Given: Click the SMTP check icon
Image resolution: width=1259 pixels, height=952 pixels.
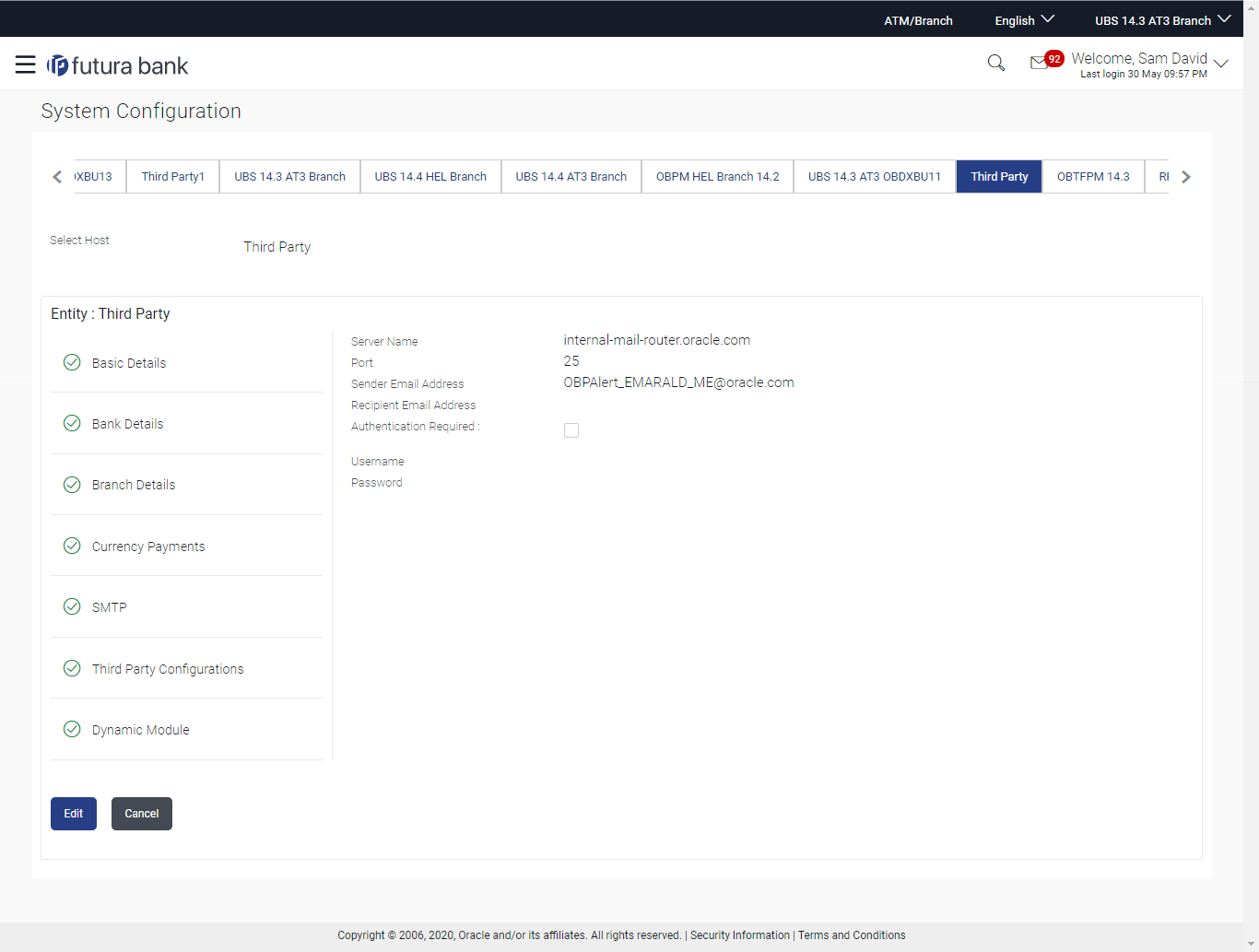Looking at the screenshot, I should (x=72, y=606).
